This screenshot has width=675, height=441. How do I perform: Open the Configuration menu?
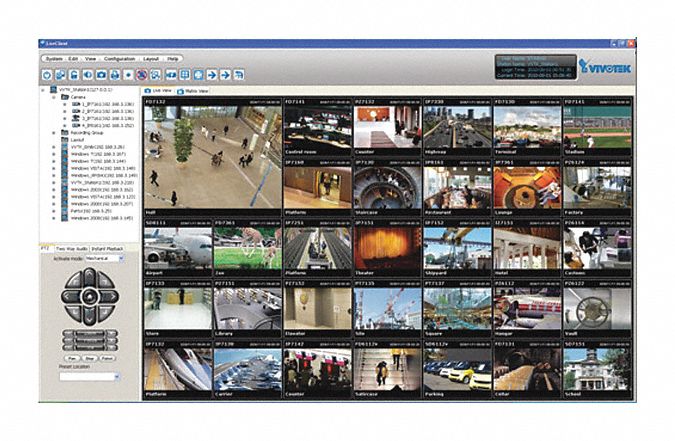pos(119,59)
